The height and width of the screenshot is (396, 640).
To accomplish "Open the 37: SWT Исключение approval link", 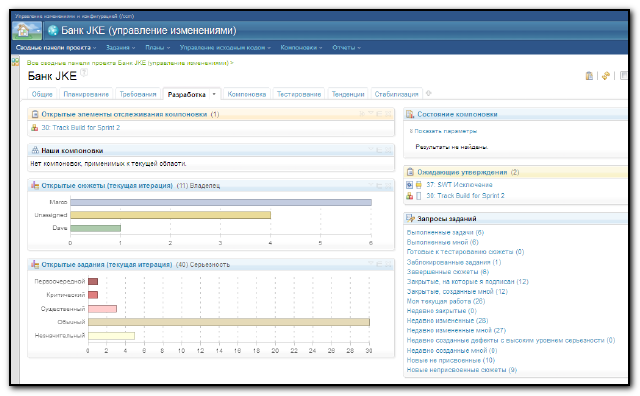I will click(x=459, y=185).
